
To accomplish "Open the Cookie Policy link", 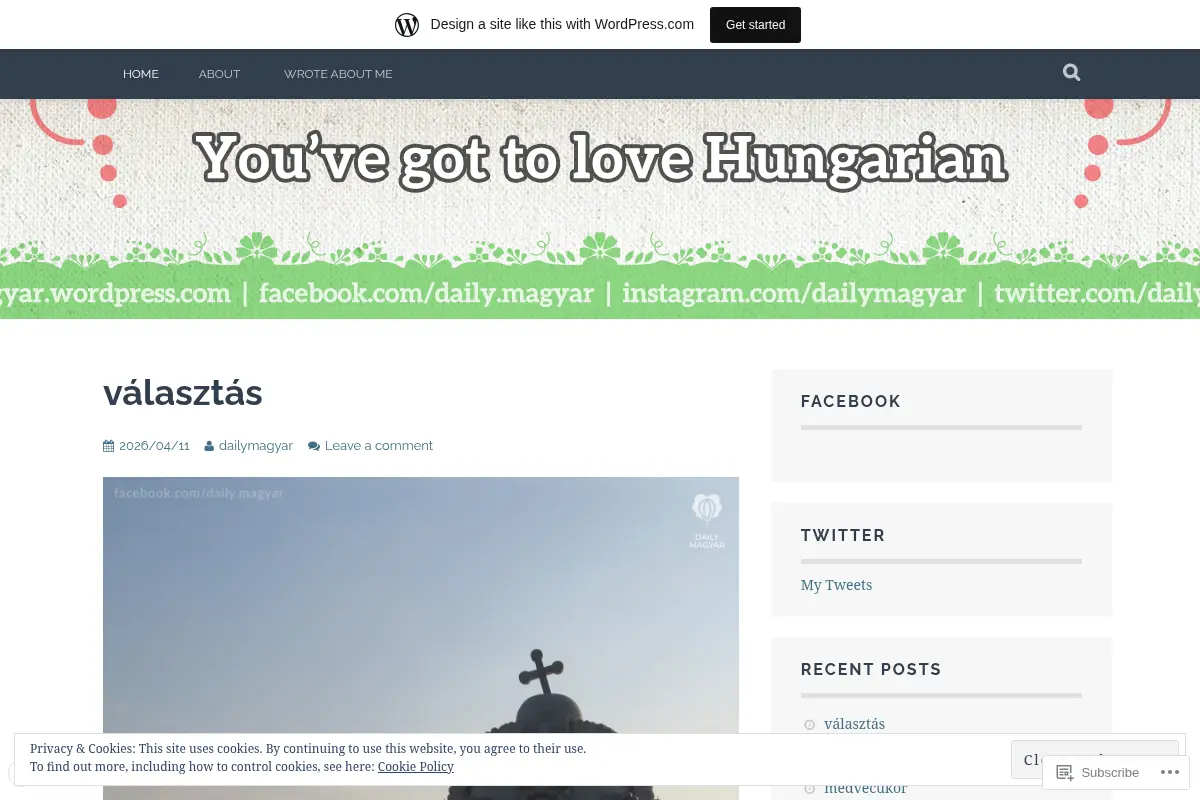I will 416,767.
